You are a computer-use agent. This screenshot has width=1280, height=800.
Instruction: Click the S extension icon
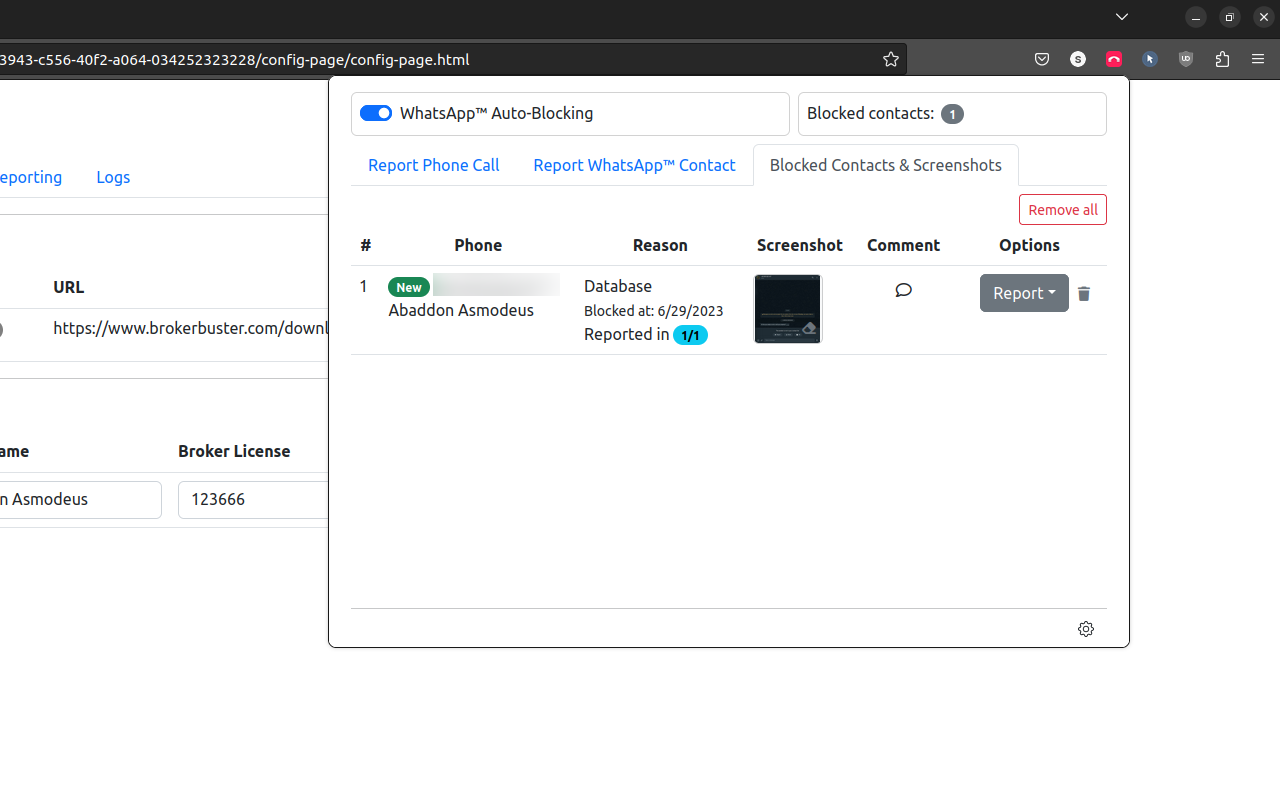click(x=1078, y=59)
